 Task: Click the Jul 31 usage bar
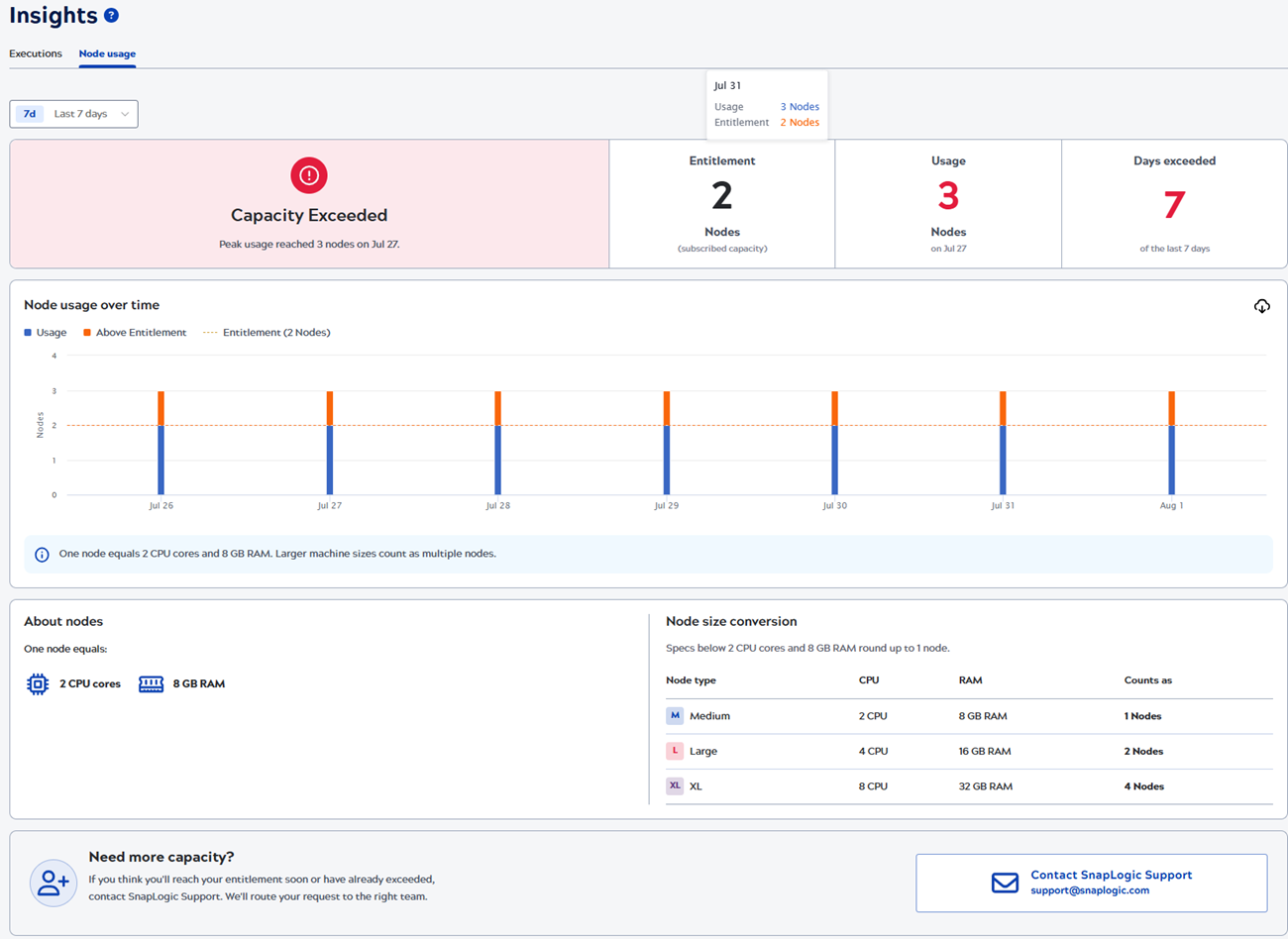pos(1003,443)
